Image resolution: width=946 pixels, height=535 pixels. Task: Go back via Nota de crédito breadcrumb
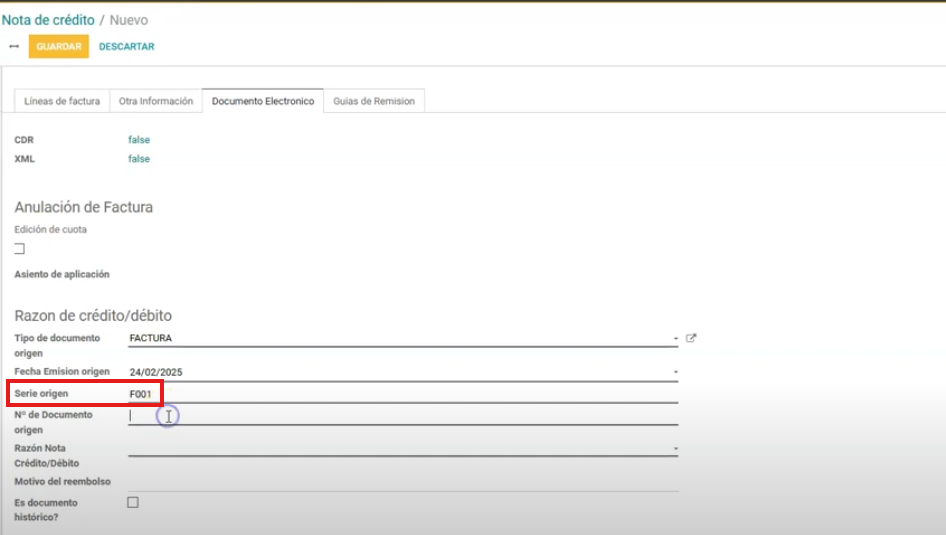pos(48,20)
